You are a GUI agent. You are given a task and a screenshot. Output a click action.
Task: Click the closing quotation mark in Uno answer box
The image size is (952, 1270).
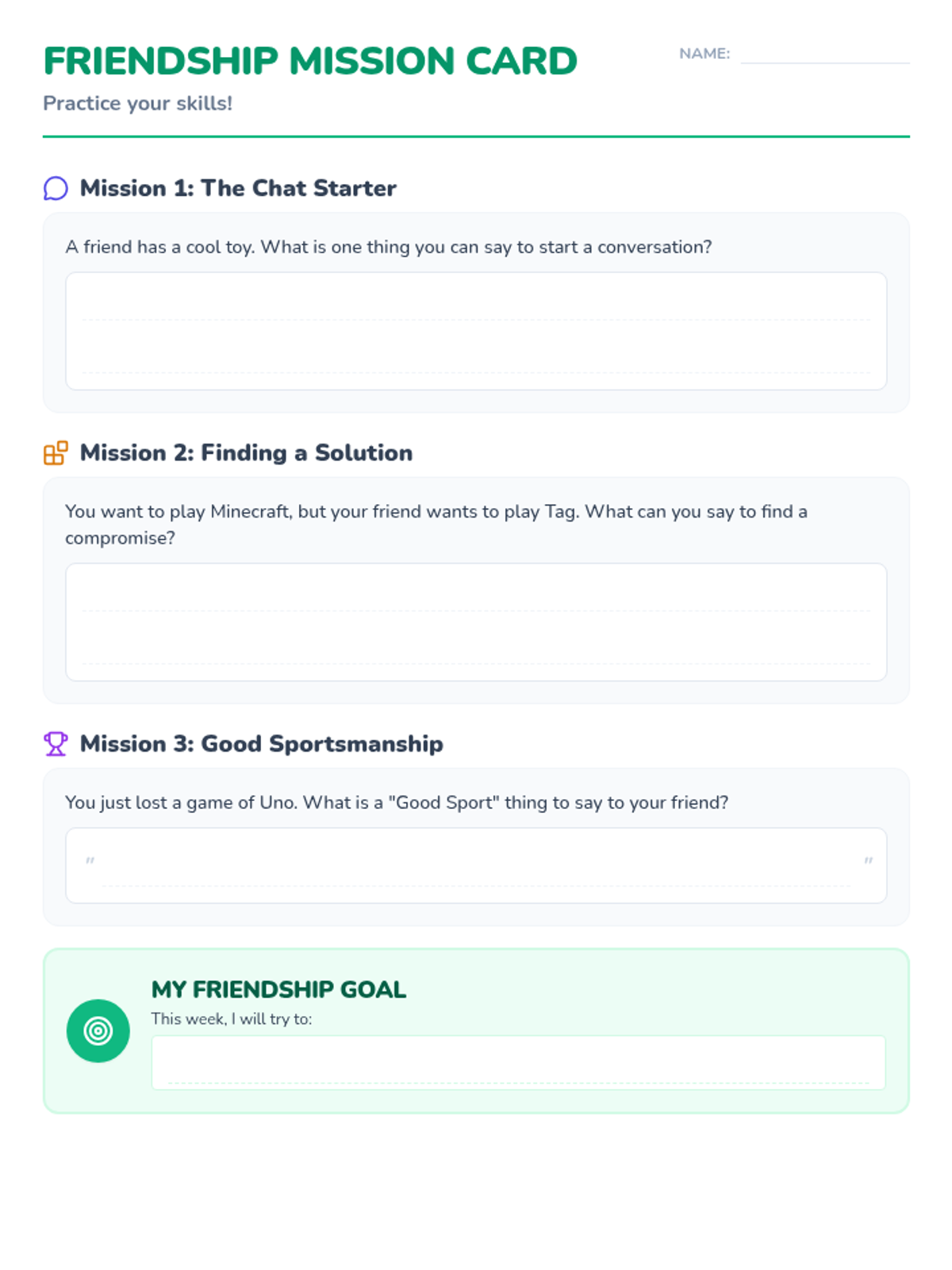869,861
